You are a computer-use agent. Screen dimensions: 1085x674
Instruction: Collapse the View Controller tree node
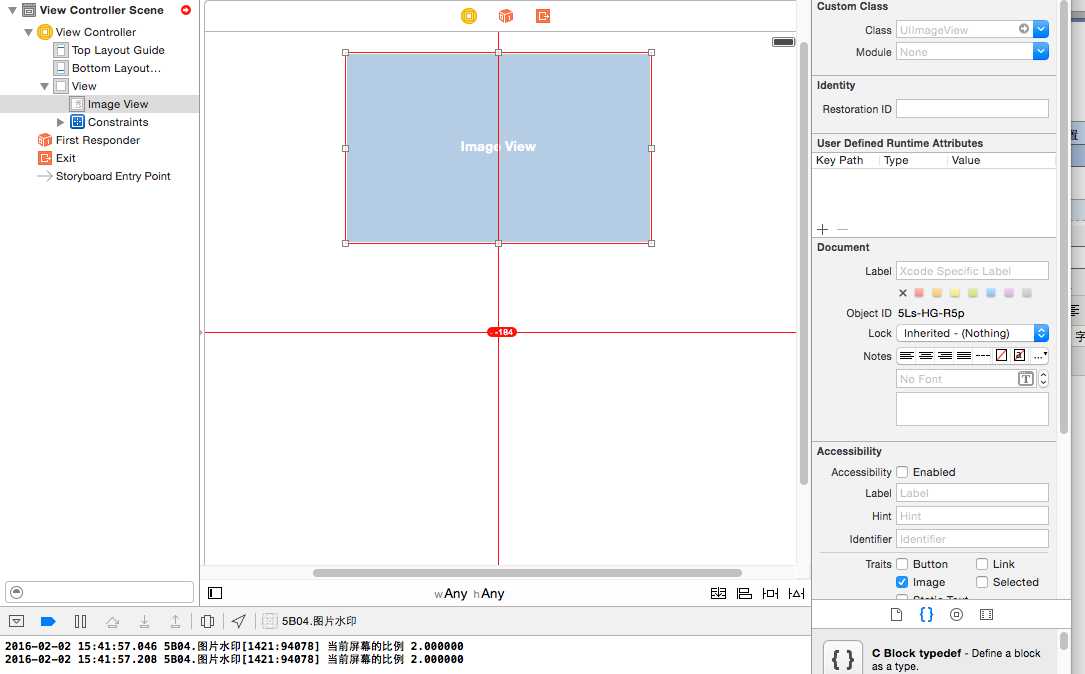(x=28, y=32)
